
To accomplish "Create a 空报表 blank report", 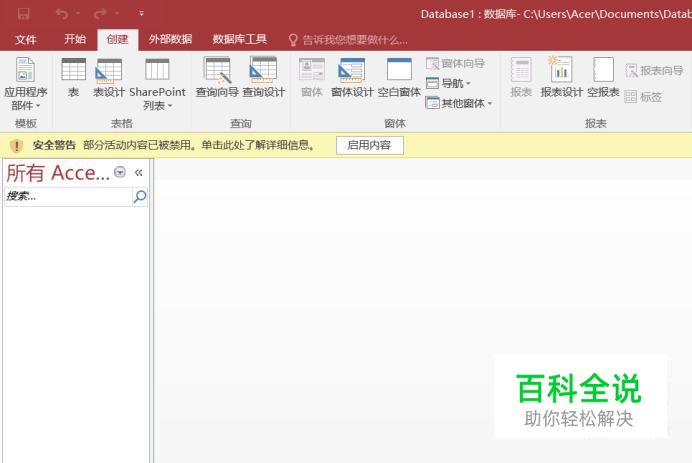I will (x=603, y=78).
